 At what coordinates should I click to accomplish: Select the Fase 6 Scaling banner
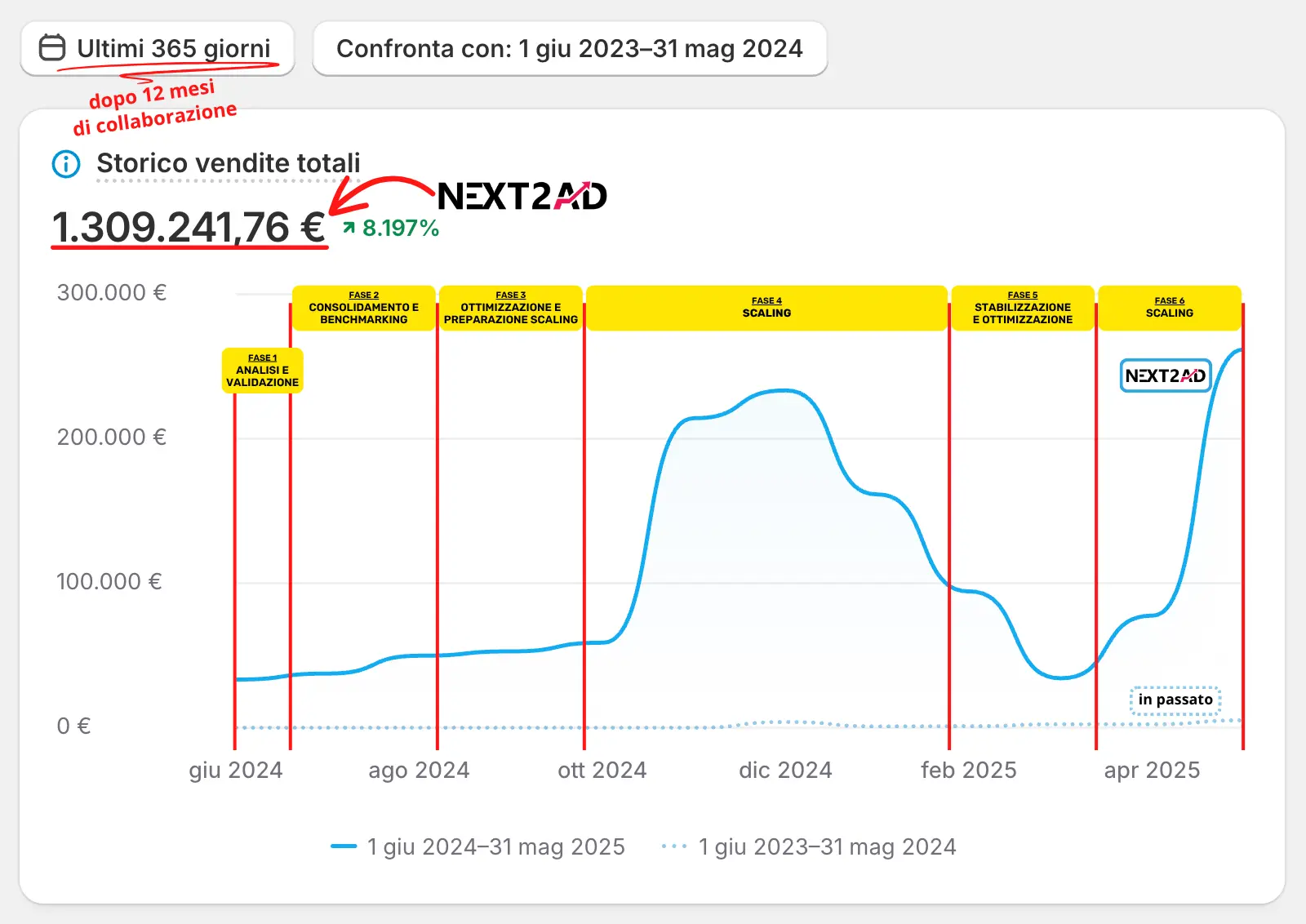1169,308
